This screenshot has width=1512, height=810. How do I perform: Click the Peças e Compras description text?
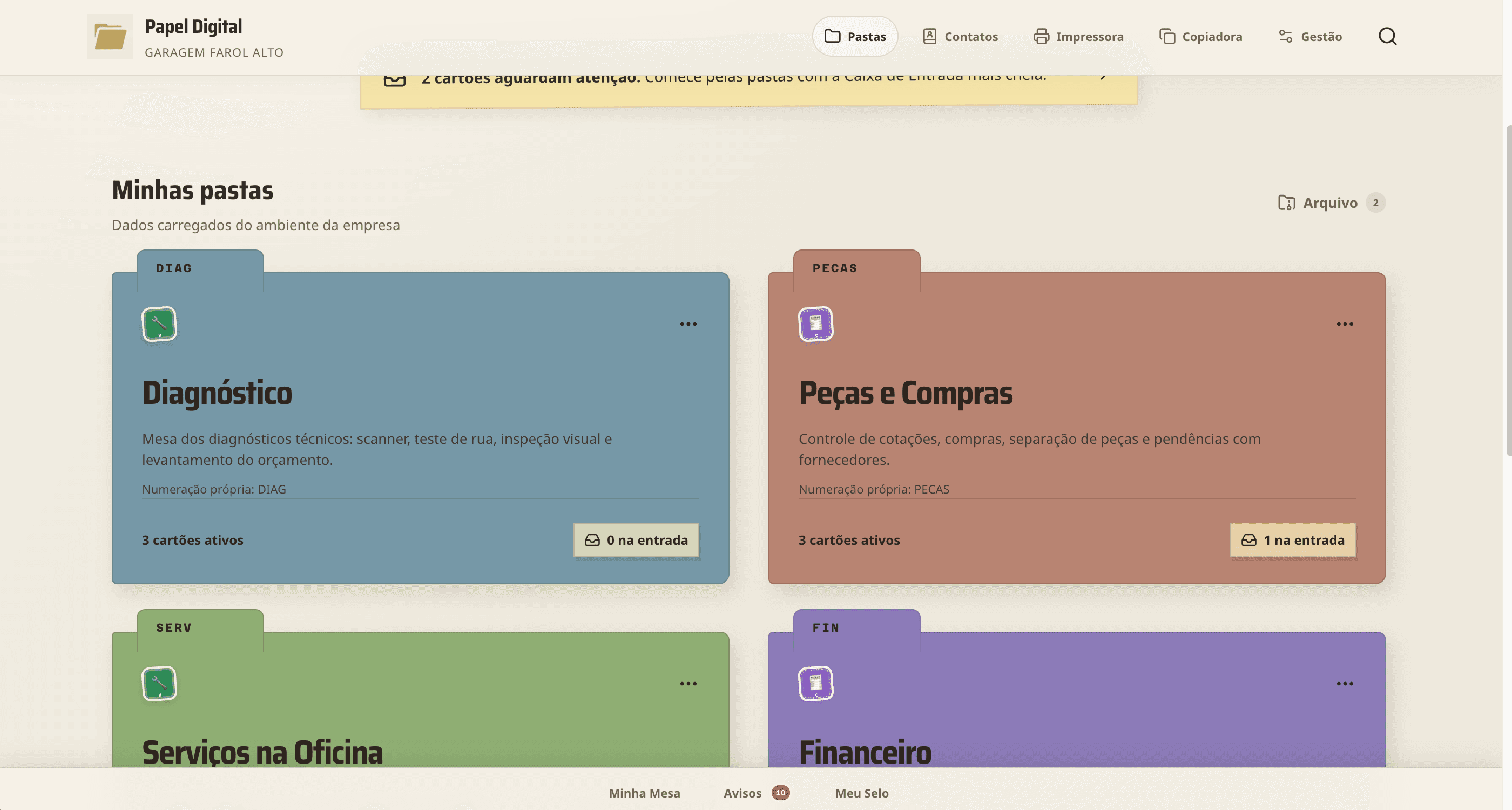tap(1030, 449)
